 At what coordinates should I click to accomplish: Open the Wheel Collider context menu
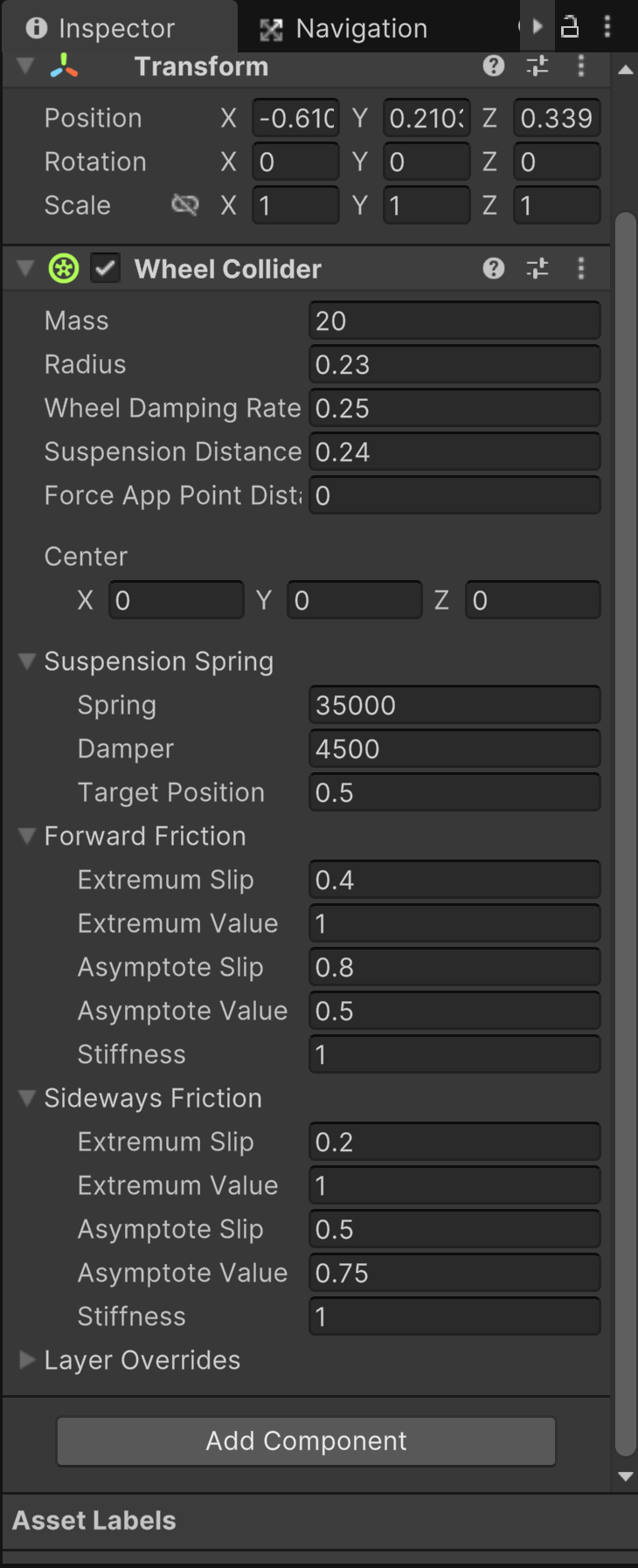(580, 268)
